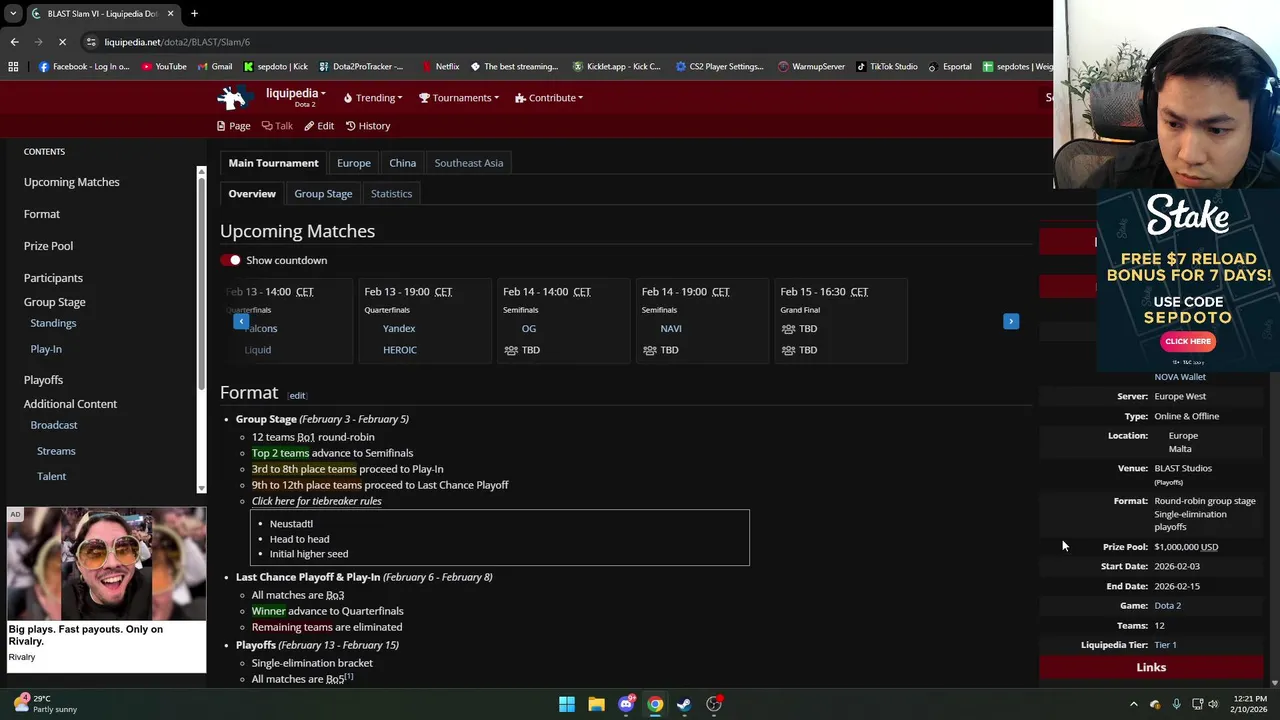
Task: Open the Yandex team link
Action: click(x=399, y=329)
